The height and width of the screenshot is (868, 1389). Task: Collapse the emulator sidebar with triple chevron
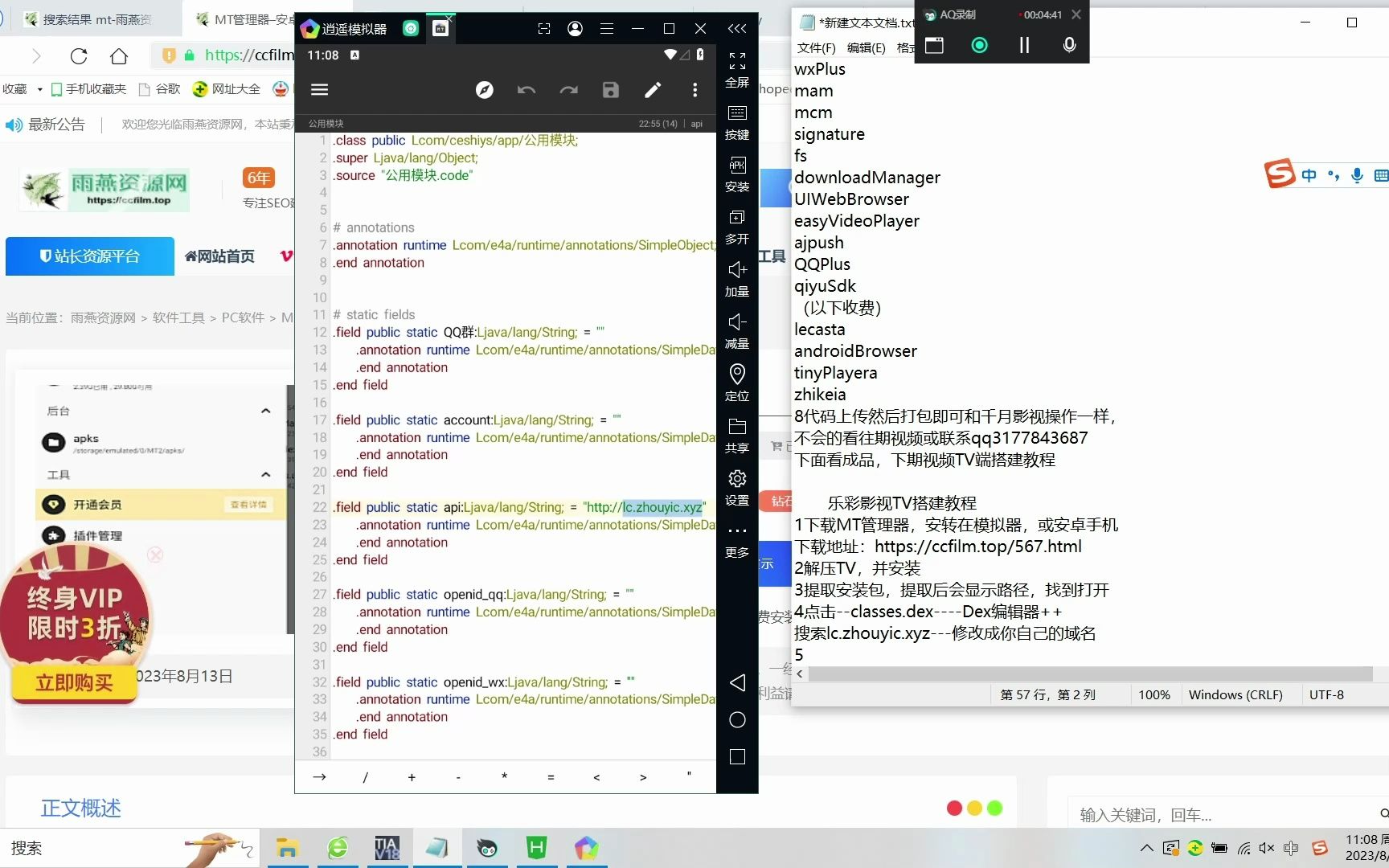click(737, 29)
